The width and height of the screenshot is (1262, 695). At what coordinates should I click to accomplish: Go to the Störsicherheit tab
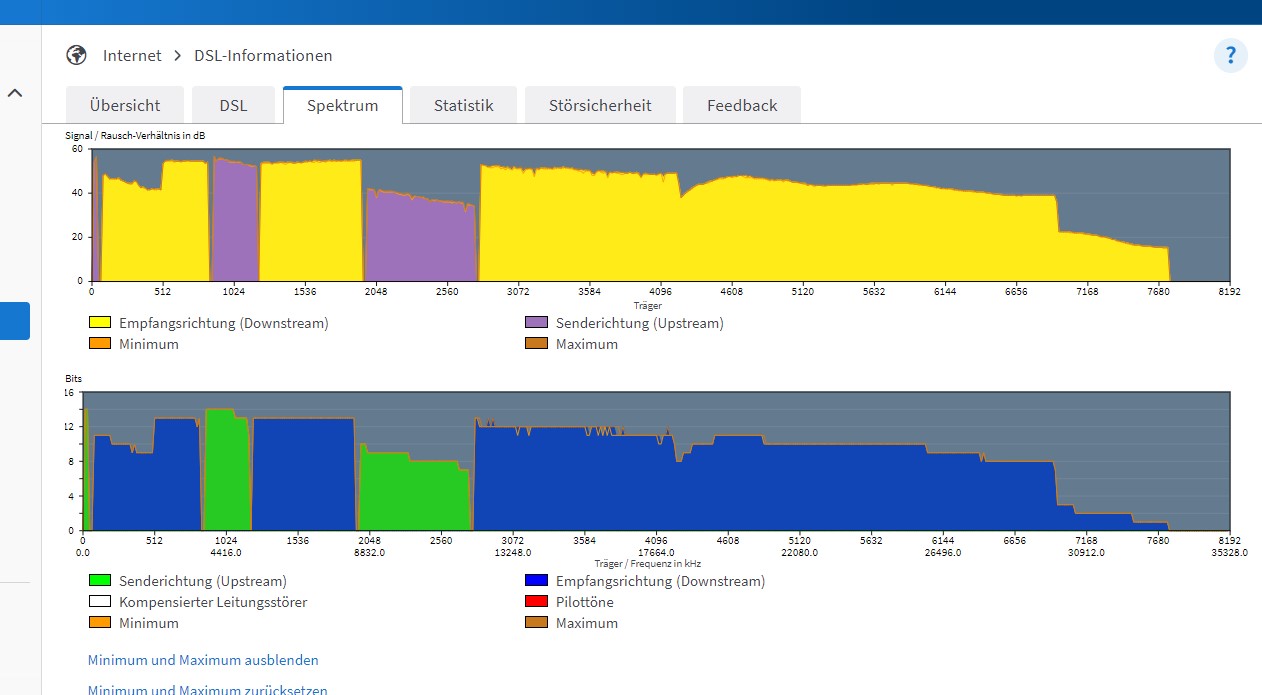point(600,105)
